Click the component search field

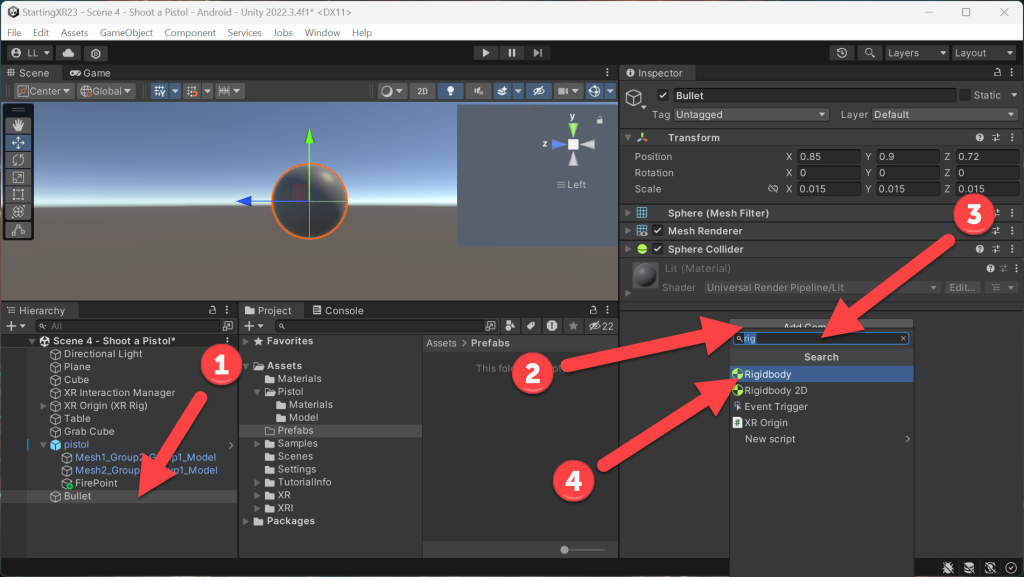coord(820,338)
